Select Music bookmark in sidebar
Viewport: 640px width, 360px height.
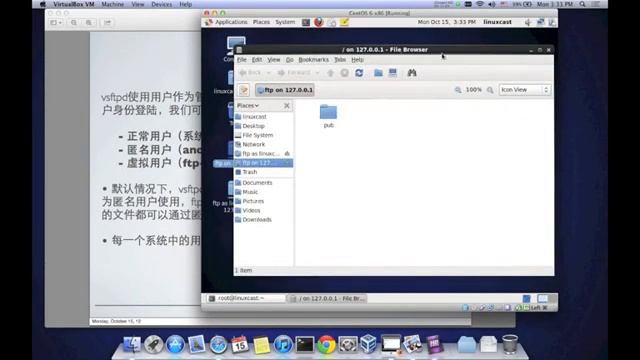click(x=264, y=192)
